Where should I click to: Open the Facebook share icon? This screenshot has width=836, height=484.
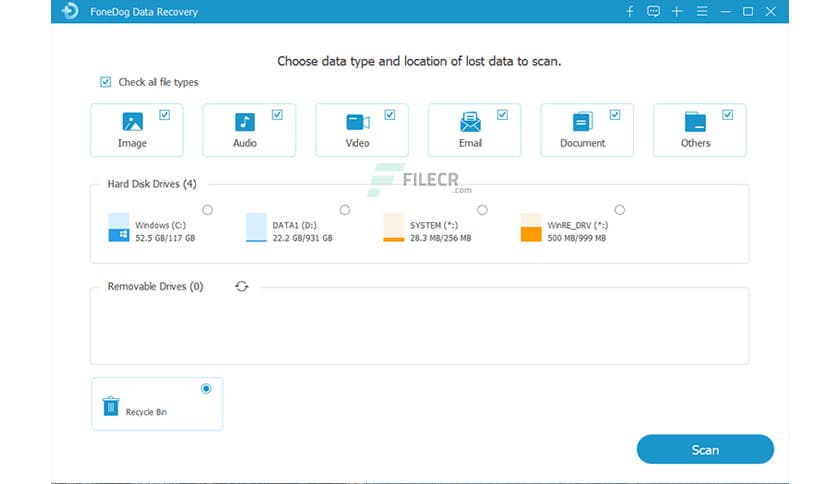coord(630,11)
